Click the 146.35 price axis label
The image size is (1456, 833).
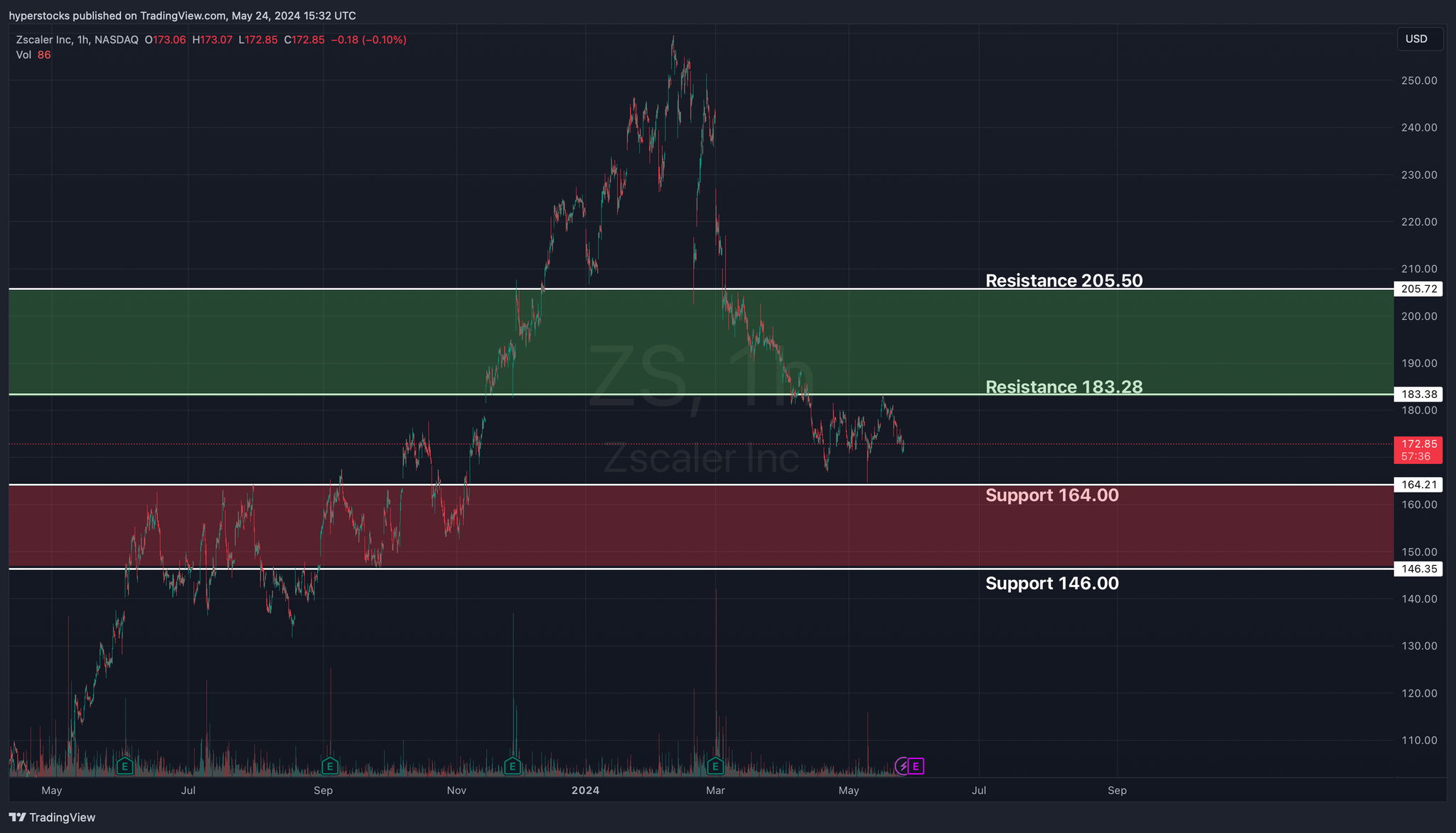1418,569
